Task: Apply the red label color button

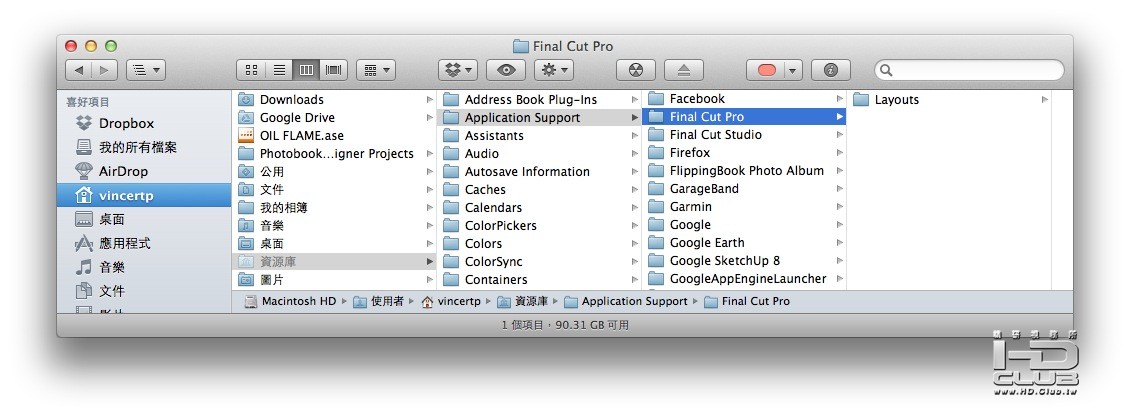Action: tap(766, 70)
